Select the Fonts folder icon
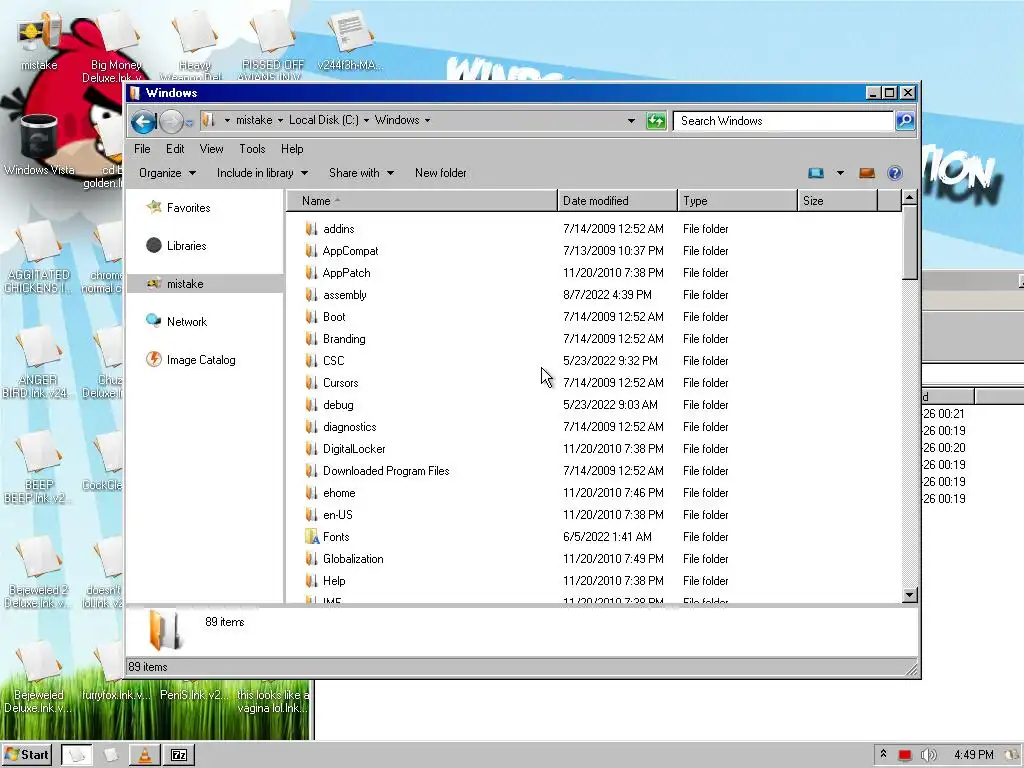The height and width of the screenshot is (768, 1024). click(x=312, y=537)
